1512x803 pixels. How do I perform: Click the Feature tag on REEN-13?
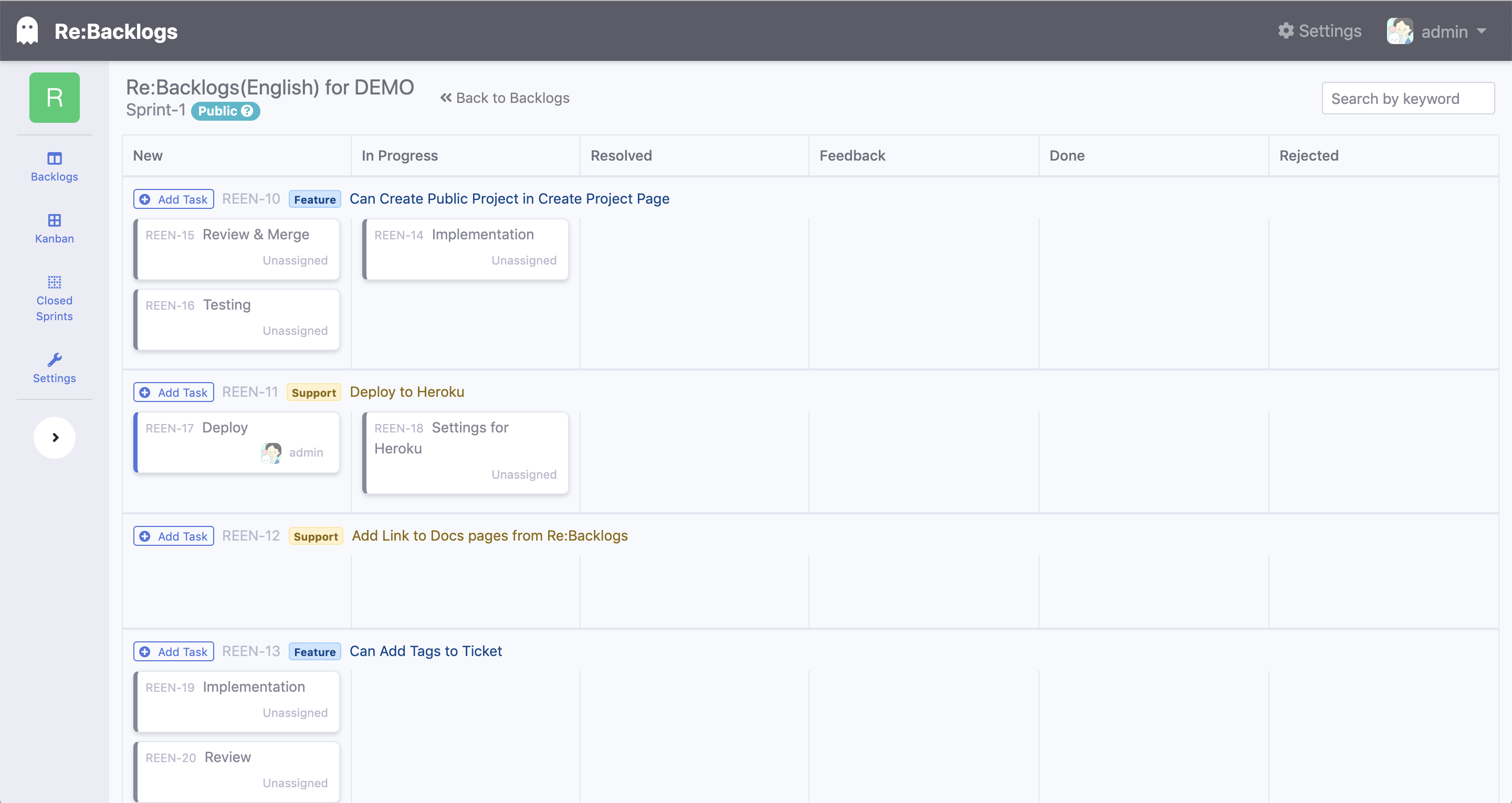point(314,651)
